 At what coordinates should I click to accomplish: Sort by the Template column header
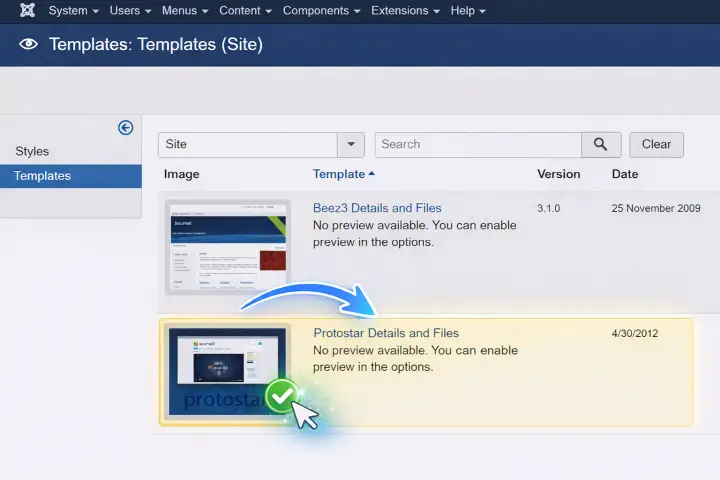tap(343, 174)
